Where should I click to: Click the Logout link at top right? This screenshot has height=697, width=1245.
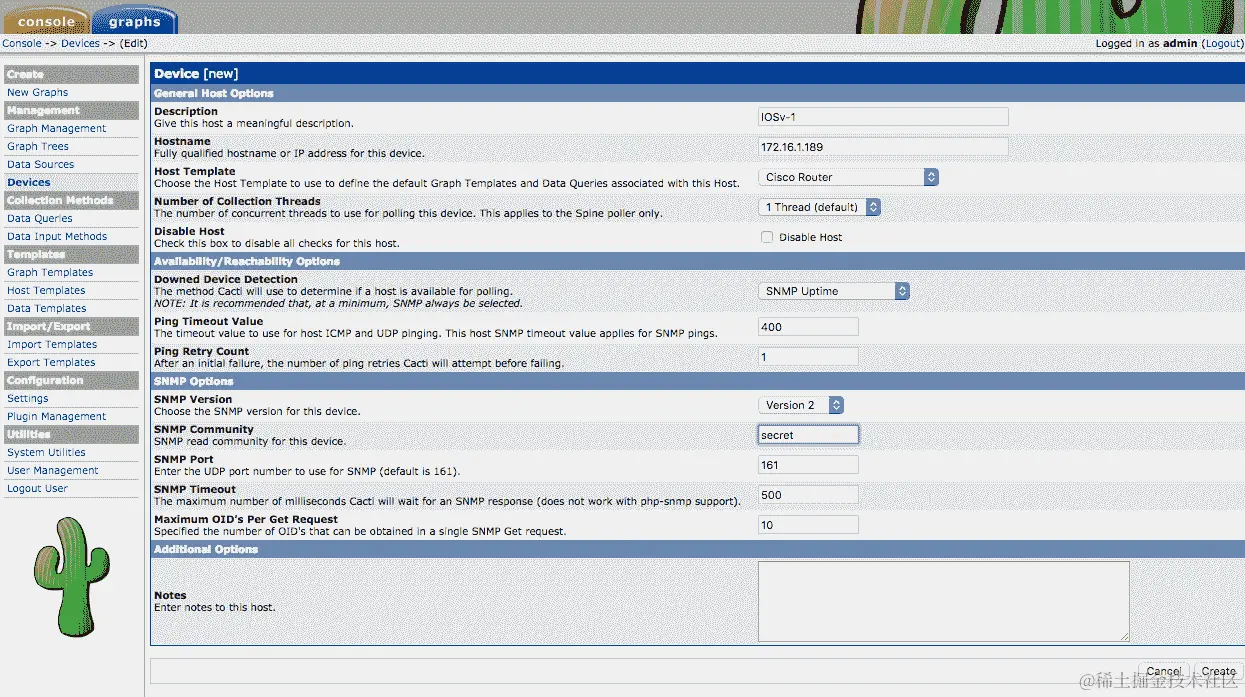[x=1222, y=44]
